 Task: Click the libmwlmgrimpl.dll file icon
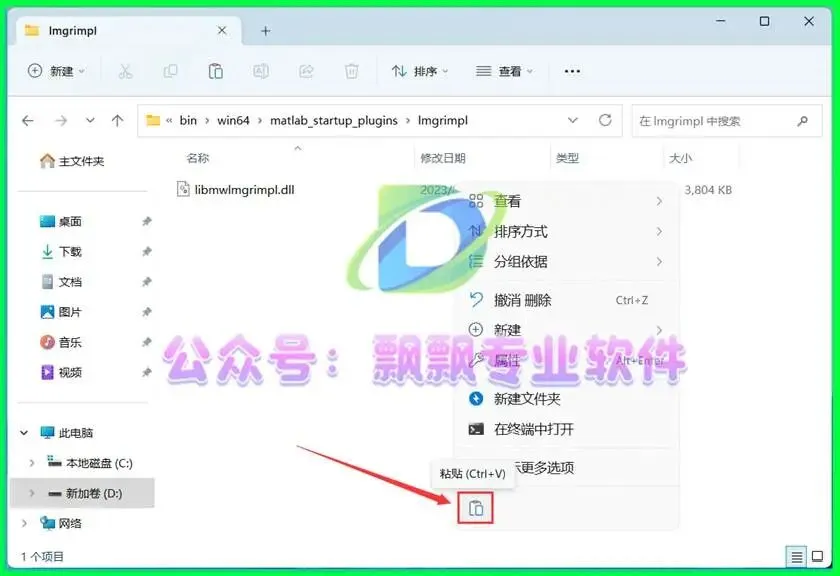(x=183, y=189)
